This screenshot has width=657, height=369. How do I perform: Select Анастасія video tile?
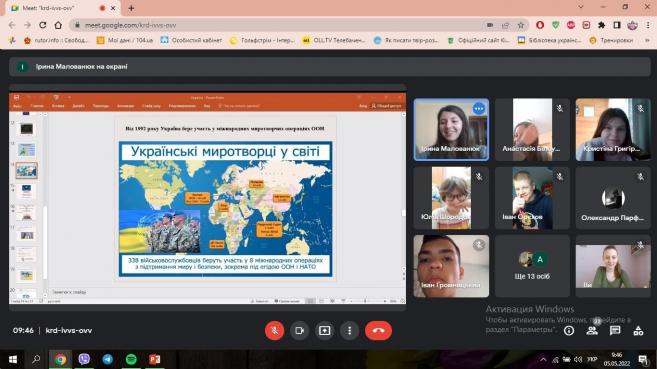click(532, 129)
